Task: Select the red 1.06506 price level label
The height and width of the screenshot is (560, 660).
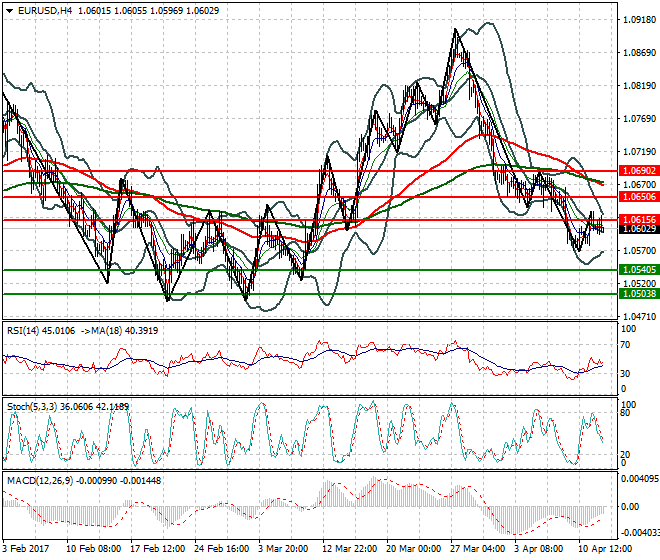Action: pos(639,197)
